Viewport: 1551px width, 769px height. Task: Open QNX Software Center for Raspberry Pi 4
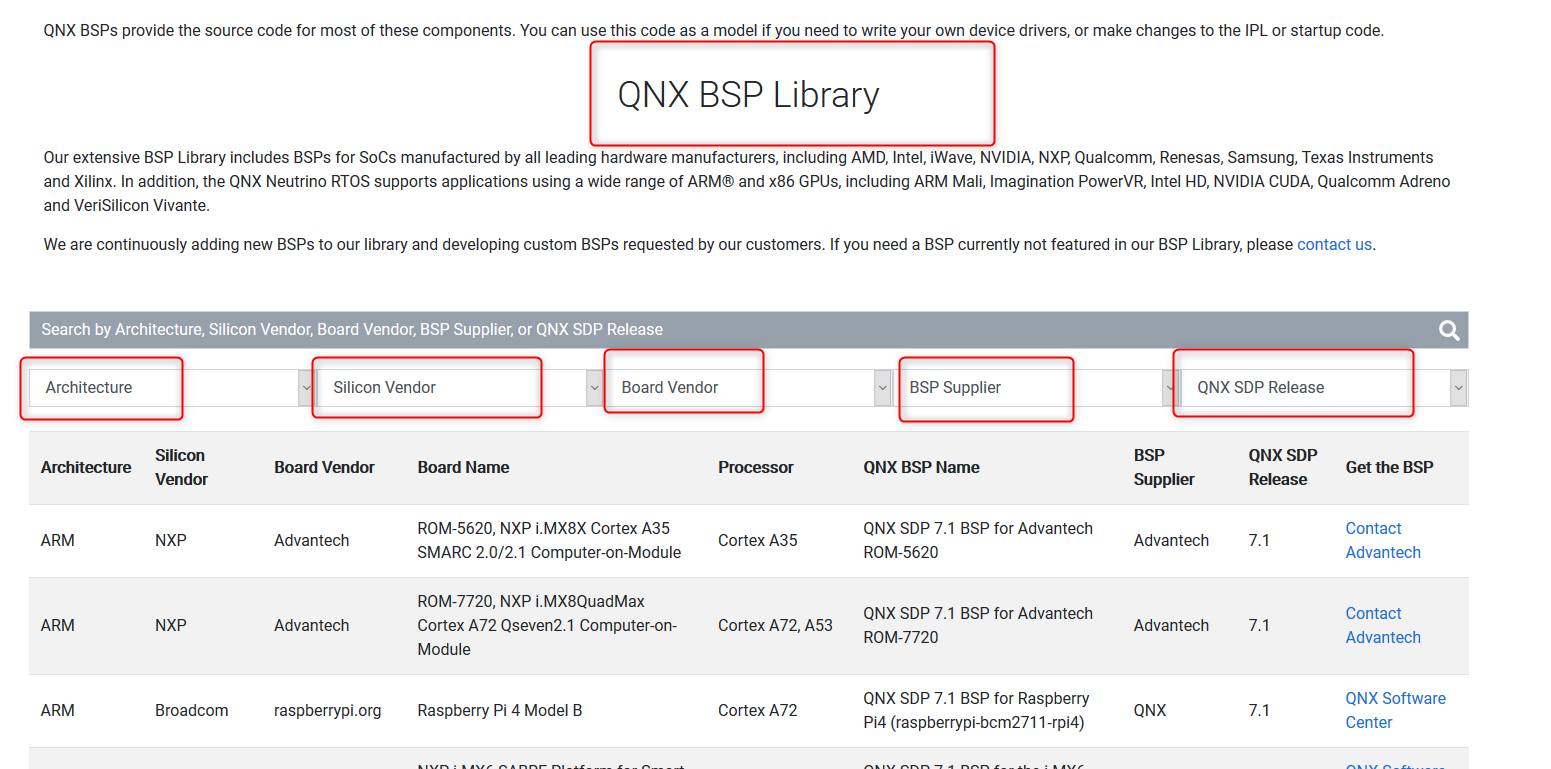click(1395, 709)
